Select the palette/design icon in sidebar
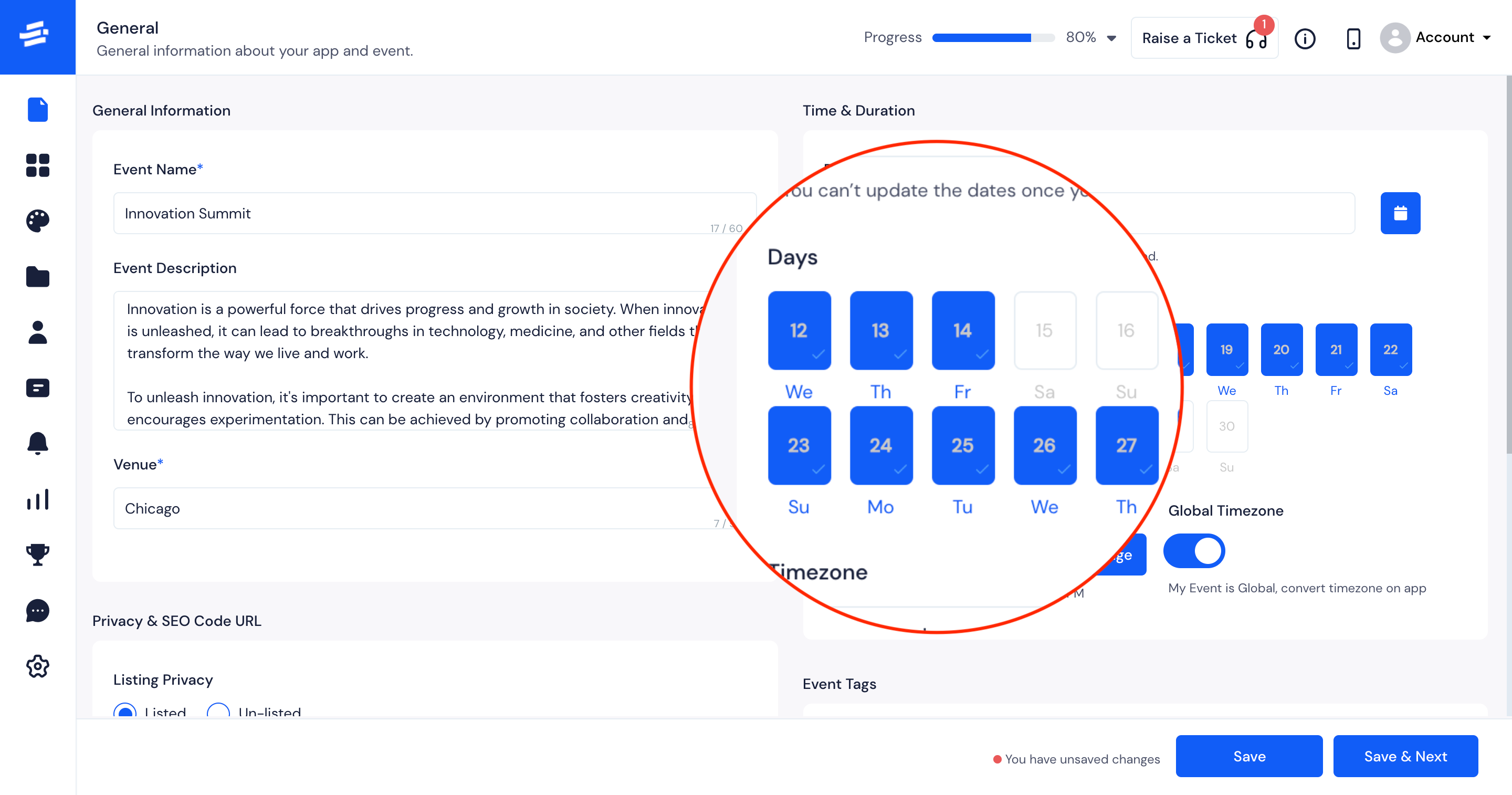 pyautogui.click(x=37, y=220)
